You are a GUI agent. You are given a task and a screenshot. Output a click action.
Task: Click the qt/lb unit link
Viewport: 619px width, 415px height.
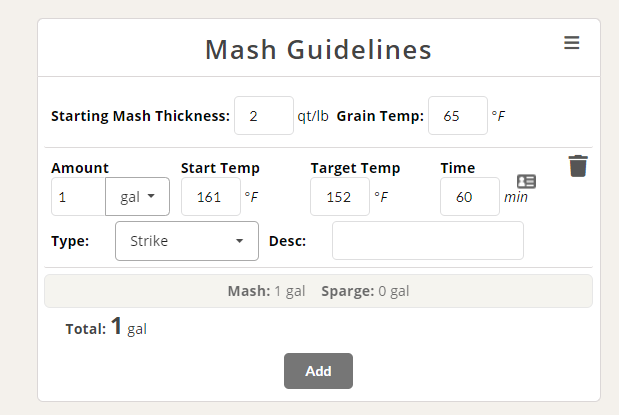313,116
